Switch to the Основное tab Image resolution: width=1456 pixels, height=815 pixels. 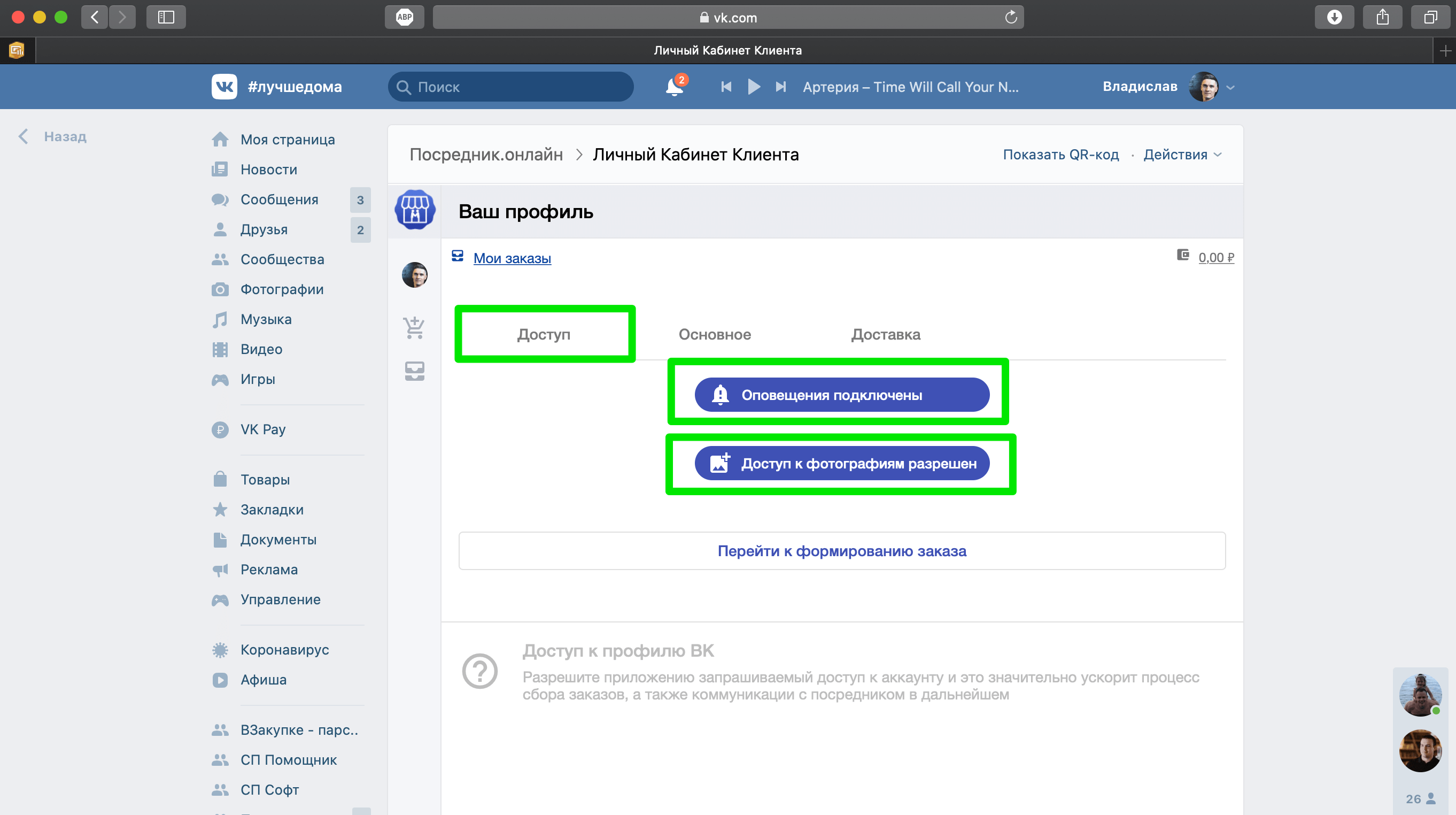click(715, 334)
